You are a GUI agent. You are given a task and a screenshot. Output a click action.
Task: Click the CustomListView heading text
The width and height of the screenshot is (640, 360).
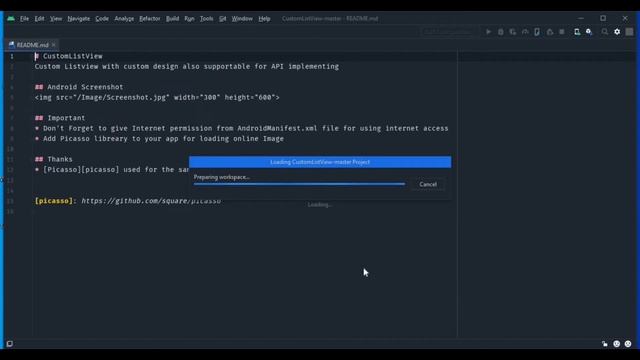[73, 56]
